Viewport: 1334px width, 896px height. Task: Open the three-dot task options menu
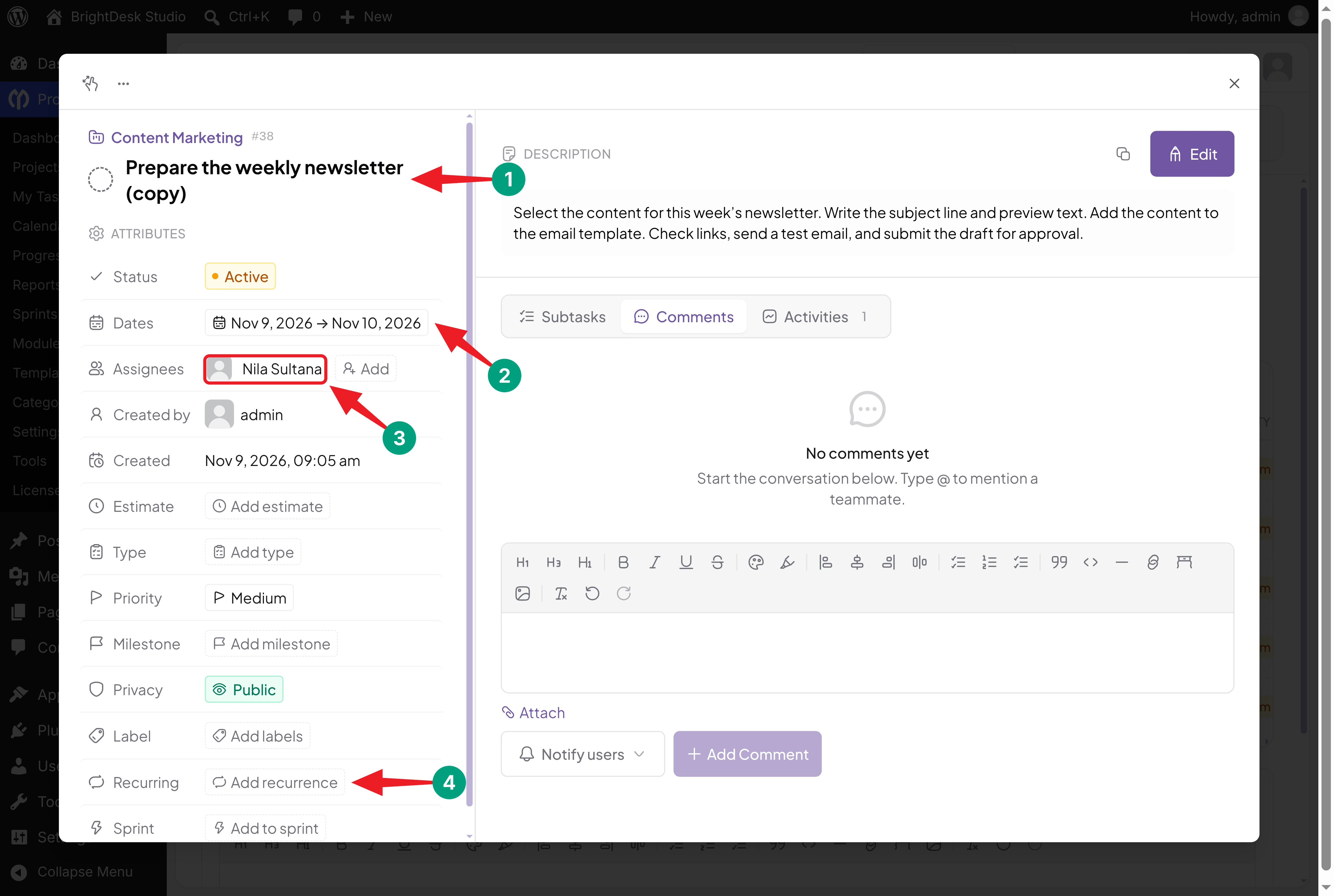click(123, 84)
